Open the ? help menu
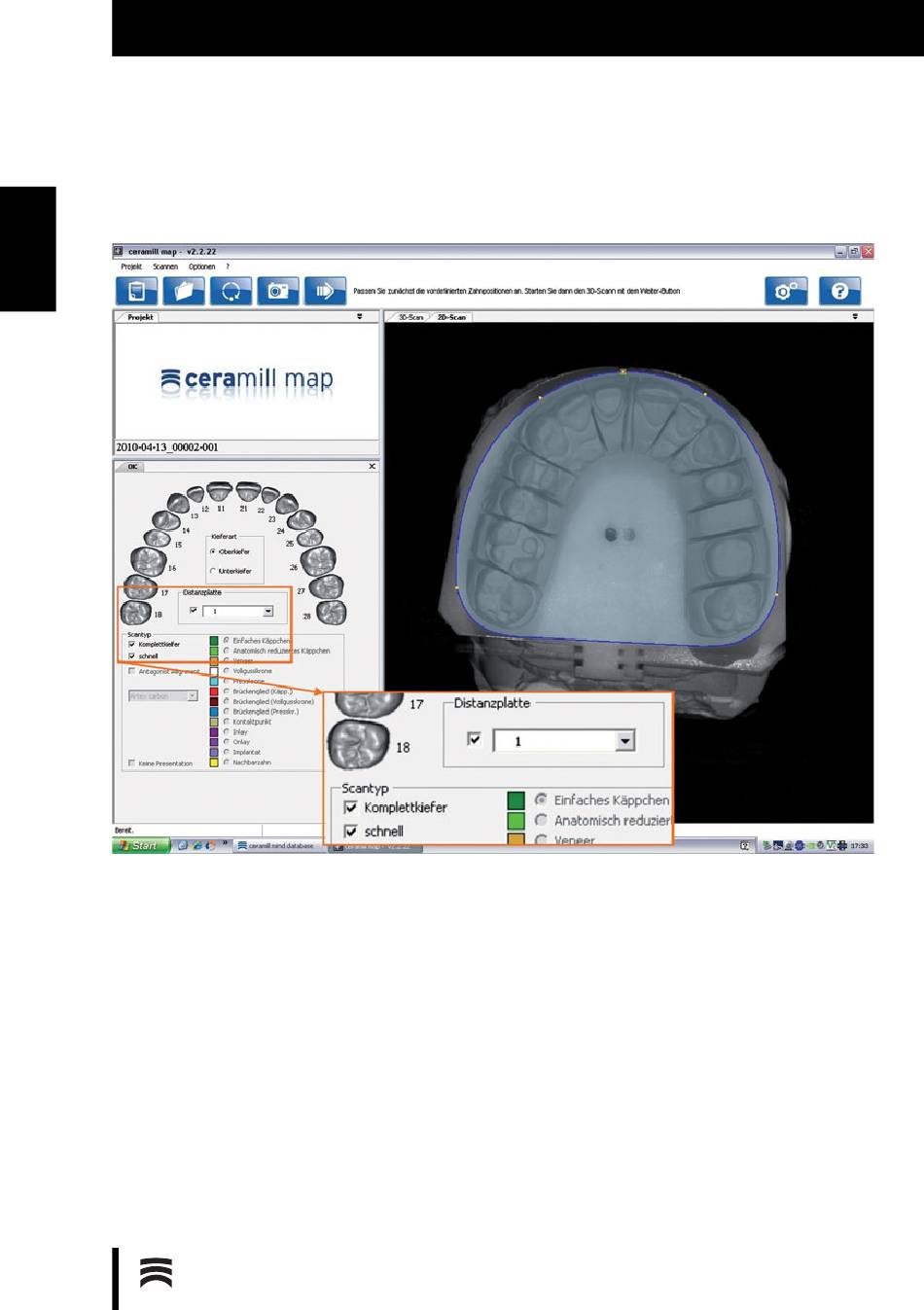This screenshot has height=1310, width=924. (x=229, y=266)
